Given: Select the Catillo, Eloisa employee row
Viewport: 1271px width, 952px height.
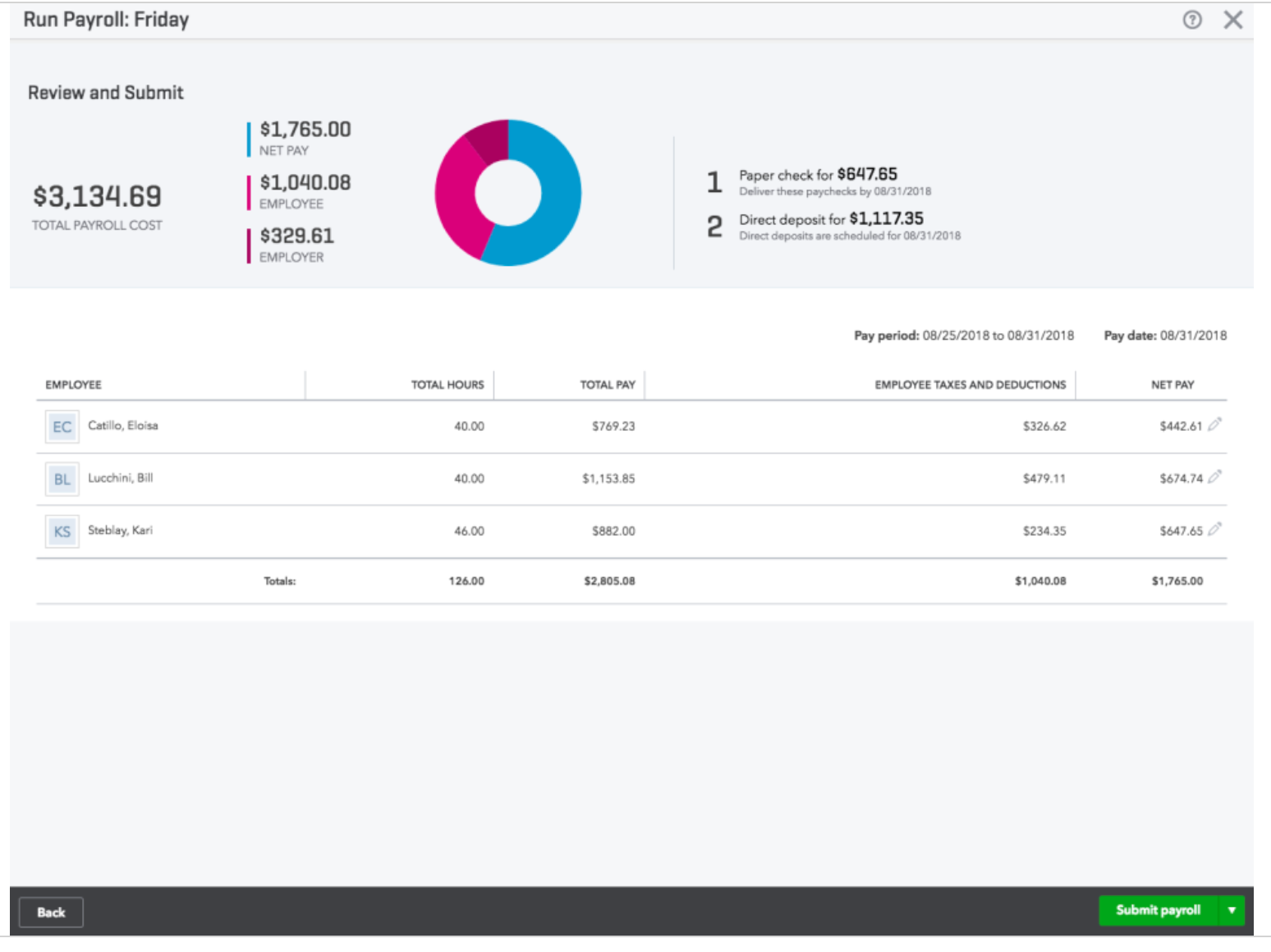Looking at the screenshot, I should coord(328,426).
